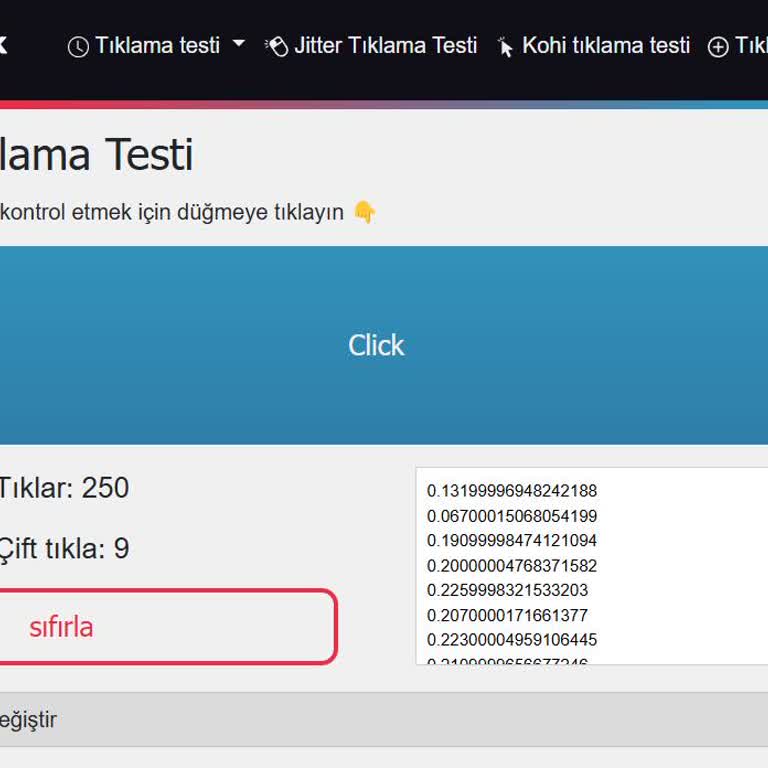Click the clock icon beside Tıklama testi
This screenshot has height=768, width=768.
[78, 47]
